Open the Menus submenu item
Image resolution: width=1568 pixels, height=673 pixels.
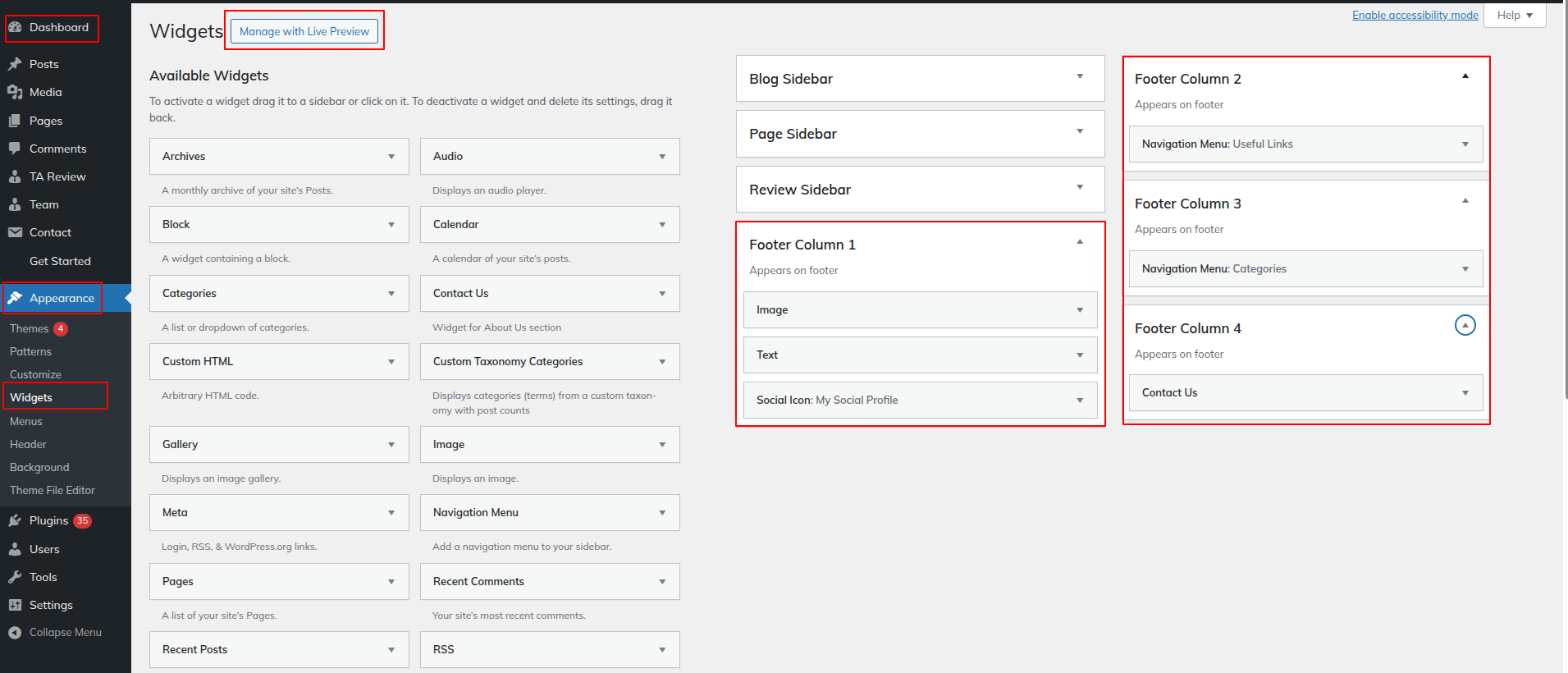pos(26,421)
